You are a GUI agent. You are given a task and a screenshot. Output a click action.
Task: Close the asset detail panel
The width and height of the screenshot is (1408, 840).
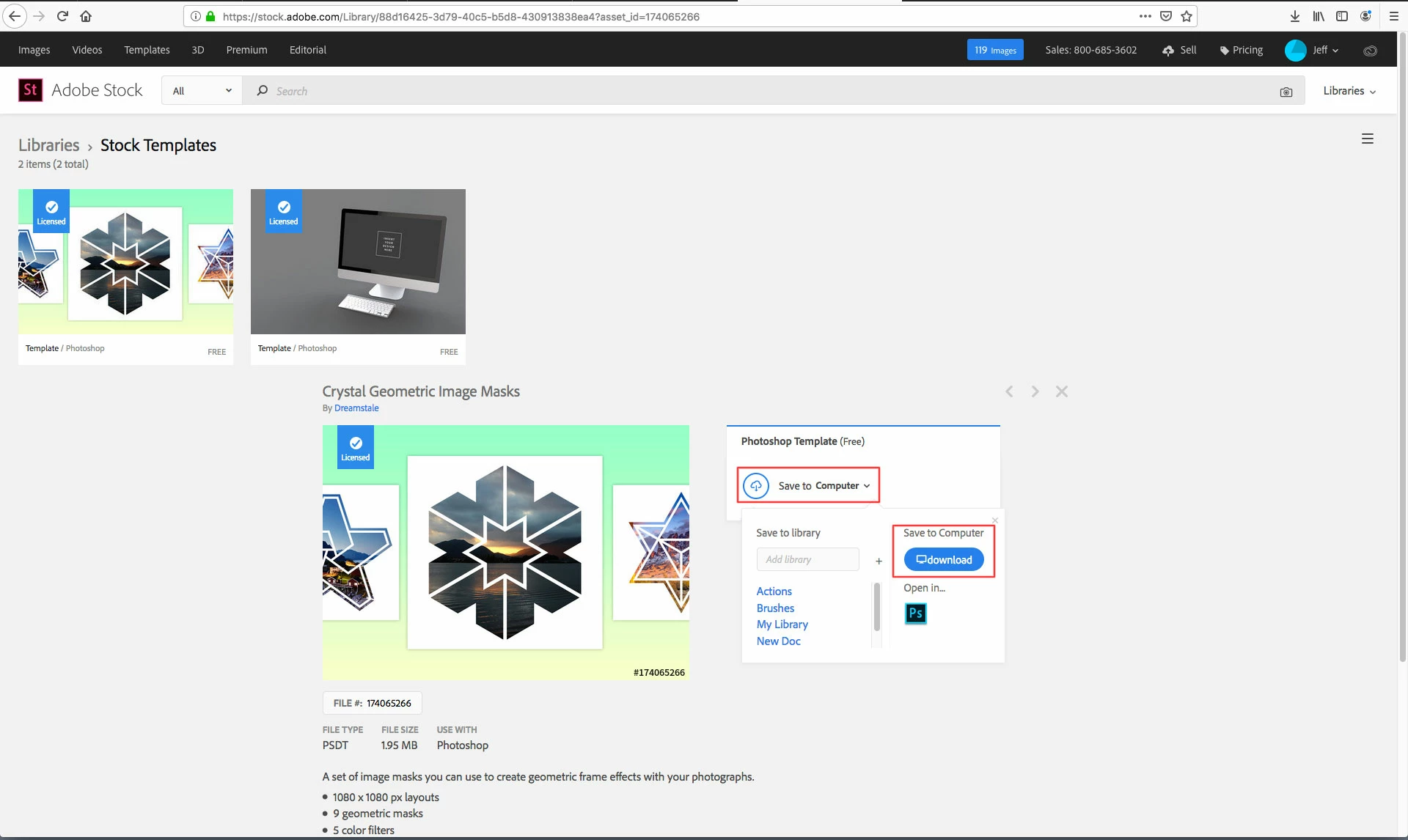click(1061, 391)
